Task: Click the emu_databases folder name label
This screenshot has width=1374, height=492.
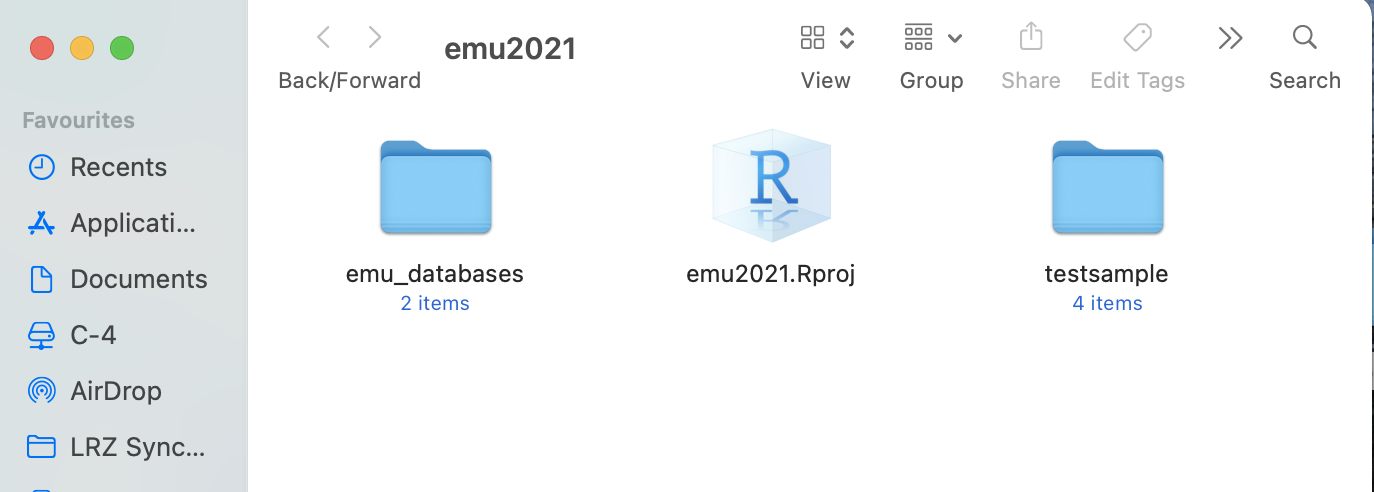Action: click(x=435, y=274)
